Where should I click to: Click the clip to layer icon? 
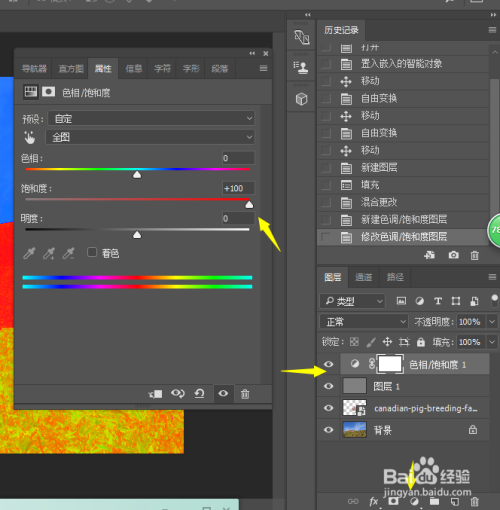coord(155,394)
